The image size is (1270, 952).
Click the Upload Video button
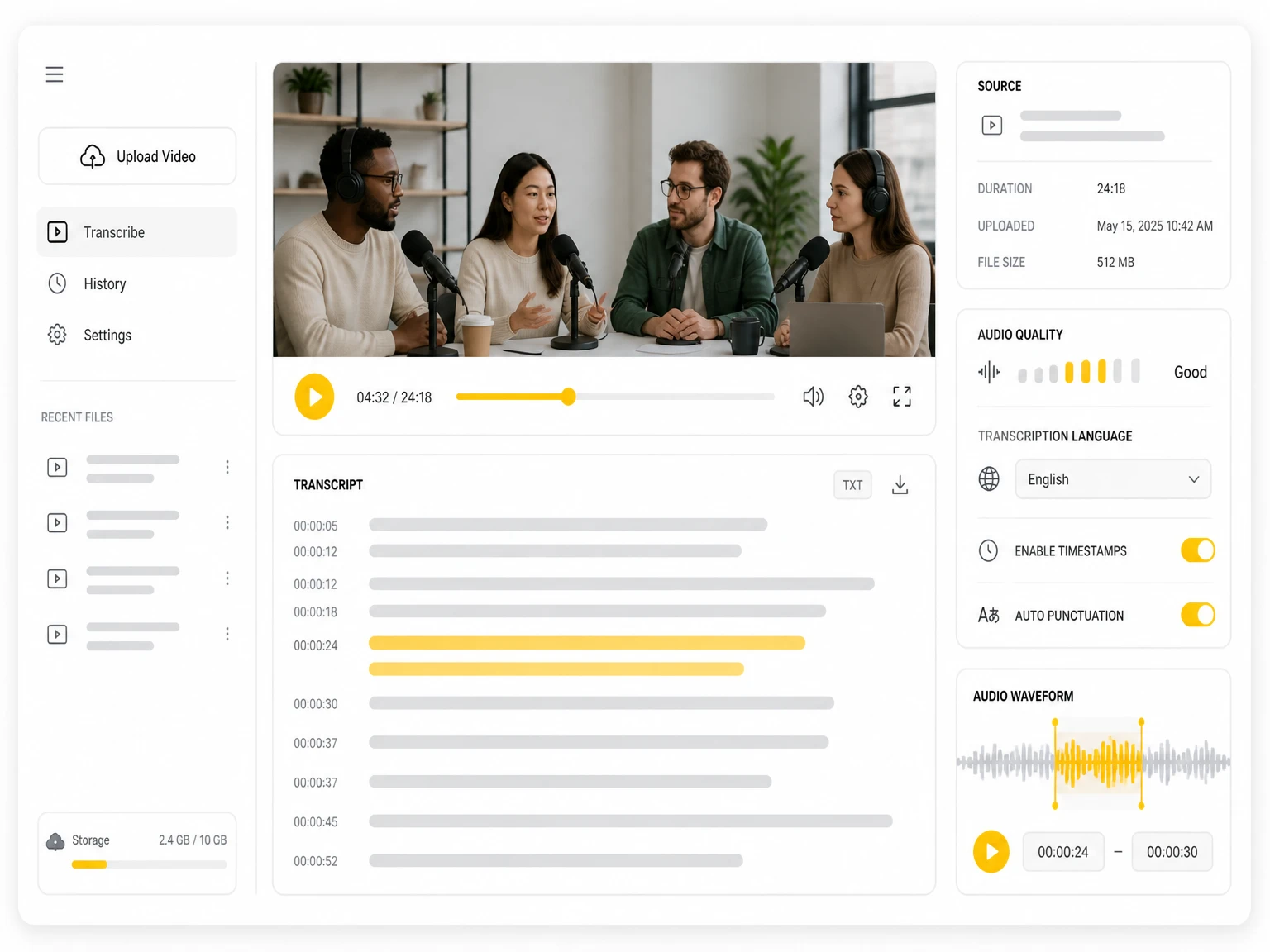137,156
